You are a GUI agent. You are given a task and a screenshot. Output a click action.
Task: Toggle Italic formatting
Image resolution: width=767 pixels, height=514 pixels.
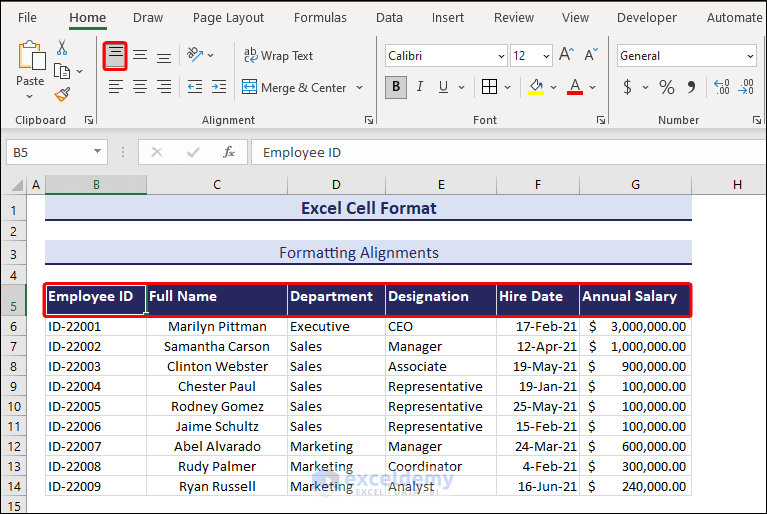point(420,87)
